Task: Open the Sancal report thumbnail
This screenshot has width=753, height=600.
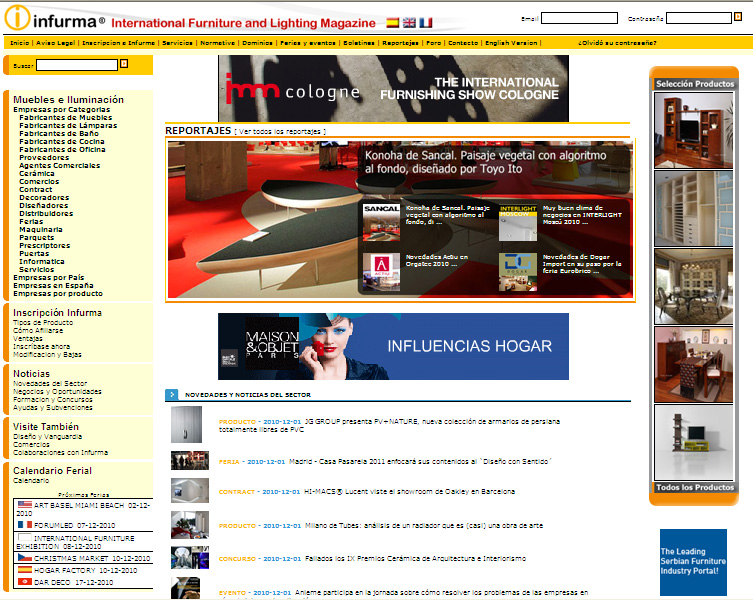Action: pyautogui.click(x=380, y=222)
